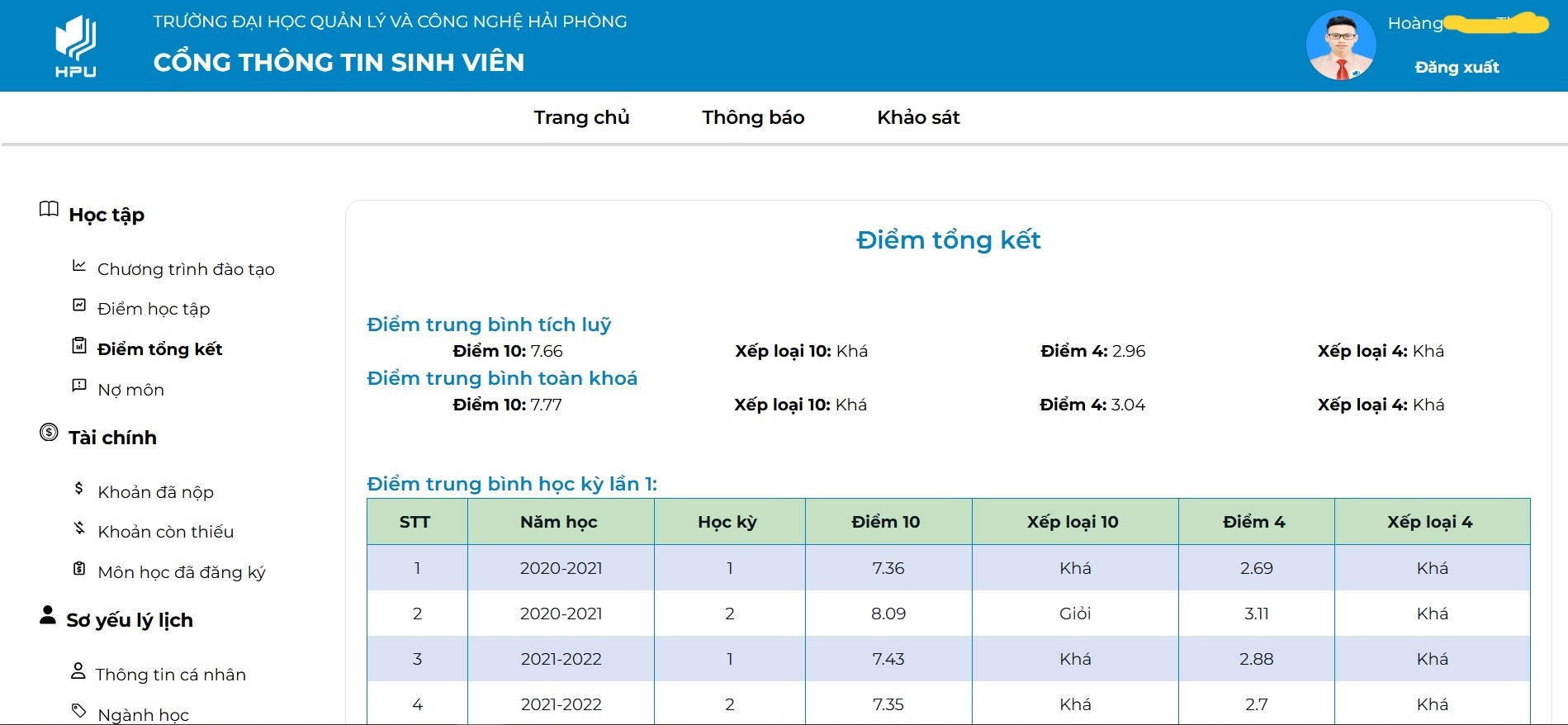Click the user profile avatar photo

[1341, 45]
